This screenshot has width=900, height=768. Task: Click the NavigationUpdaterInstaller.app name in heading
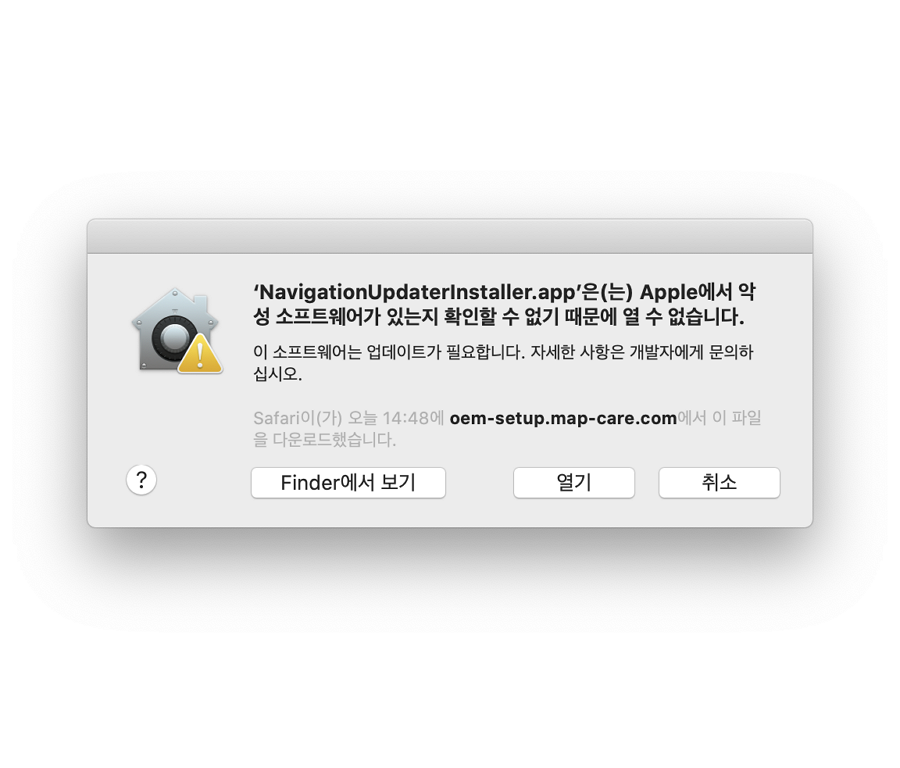coord(417,292)
